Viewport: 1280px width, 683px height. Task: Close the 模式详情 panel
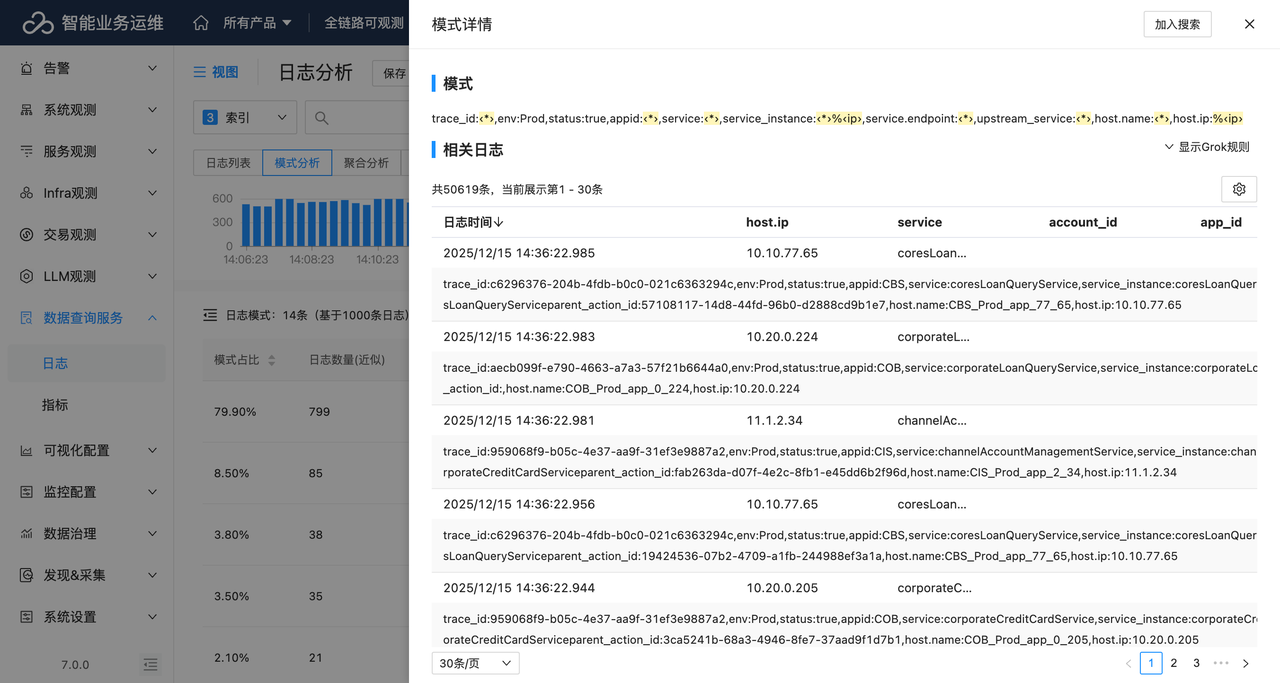coord(1249,24)
